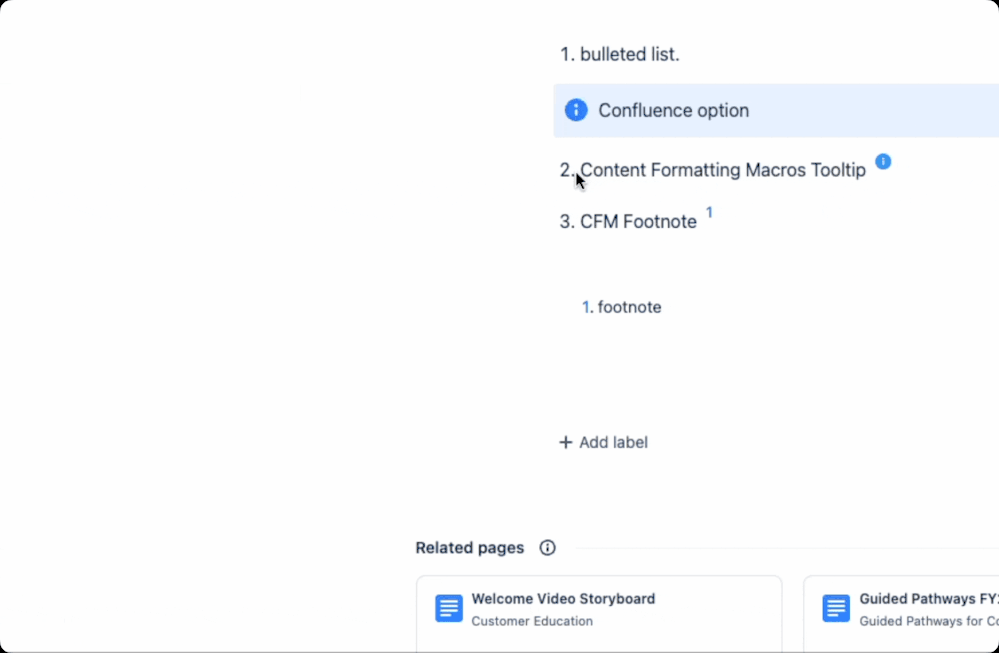Open the Welcome Video Storyboard card
Viewport: 999px width, 653px height.
[599, 614]
